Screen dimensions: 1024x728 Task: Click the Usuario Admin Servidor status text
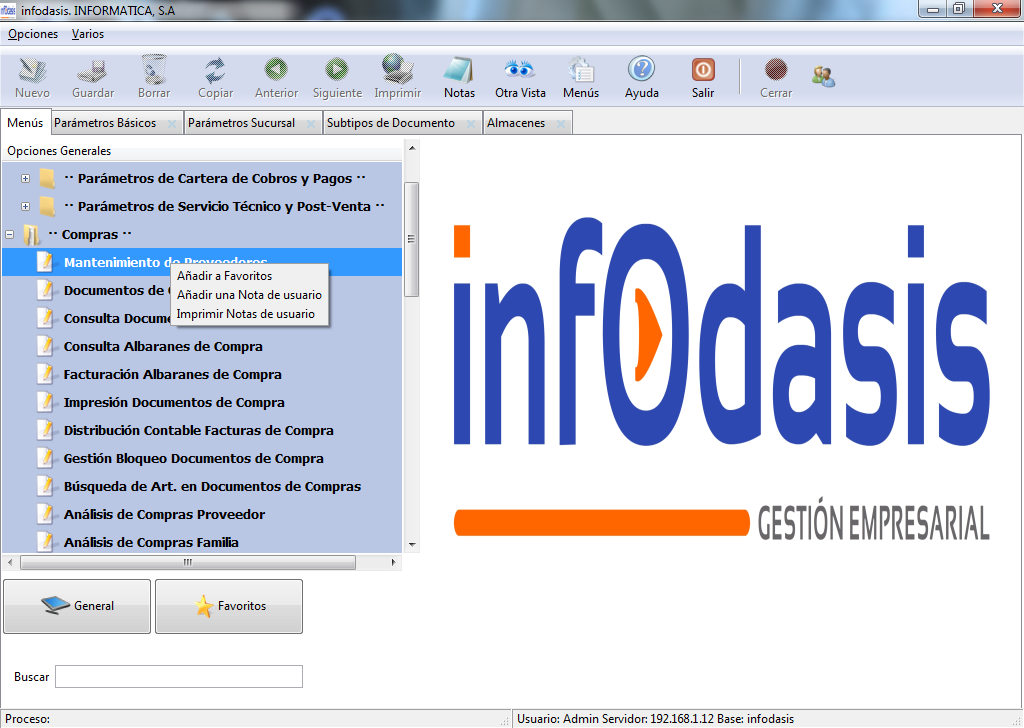(x=656, y=719)
